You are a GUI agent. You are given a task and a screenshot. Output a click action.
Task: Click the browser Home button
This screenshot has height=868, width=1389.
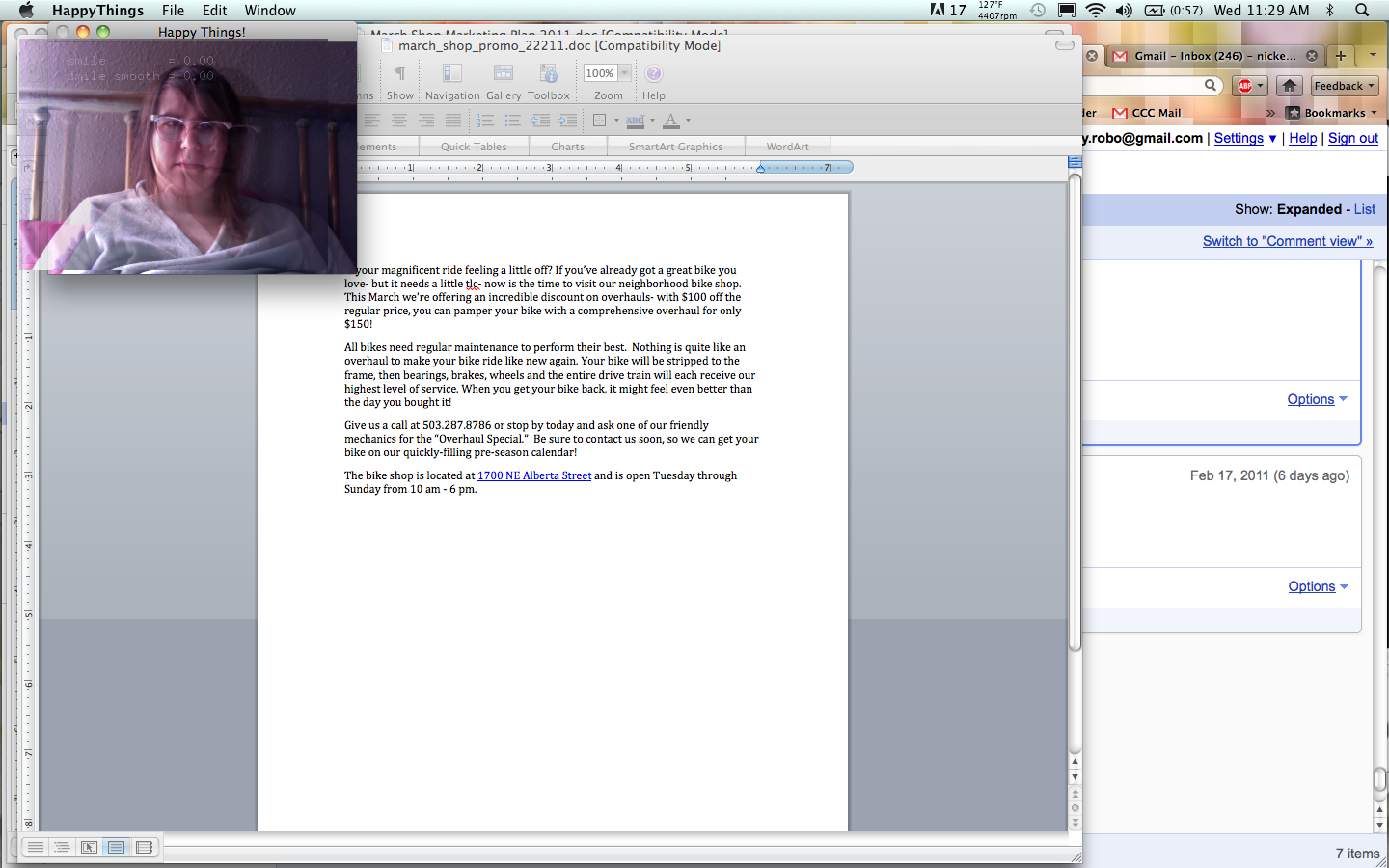tap(1290, 86)
